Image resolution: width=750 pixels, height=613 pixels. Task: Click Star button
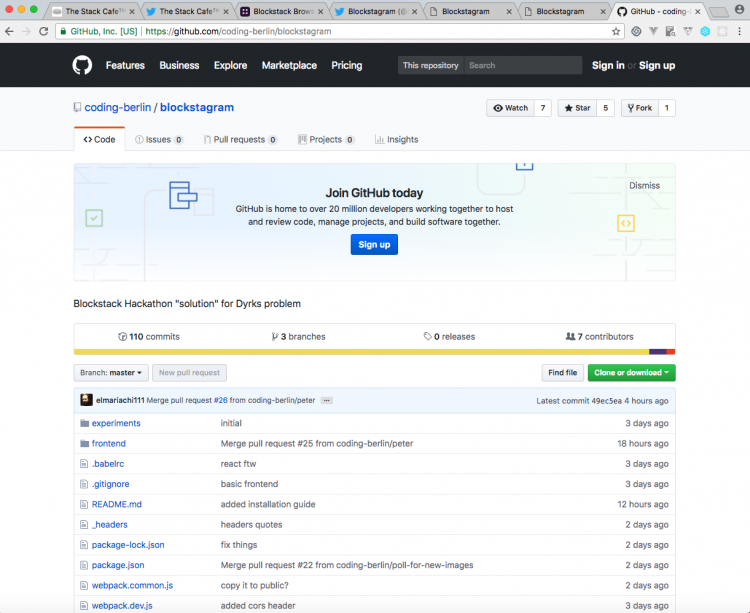click(577, 108)
